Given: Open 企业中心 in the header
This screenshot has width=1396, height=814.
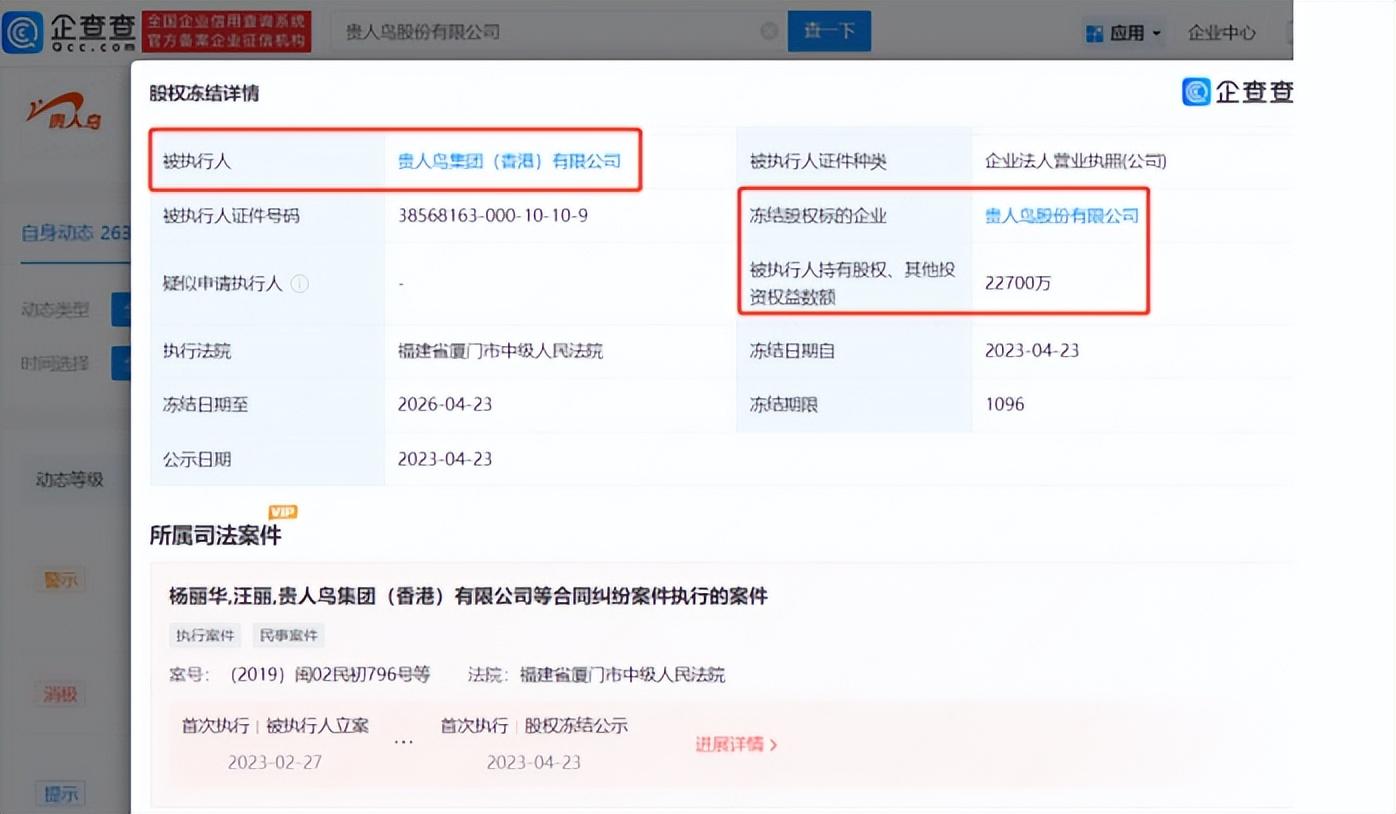Looking at the screenshot, I should pos(1221,33).
